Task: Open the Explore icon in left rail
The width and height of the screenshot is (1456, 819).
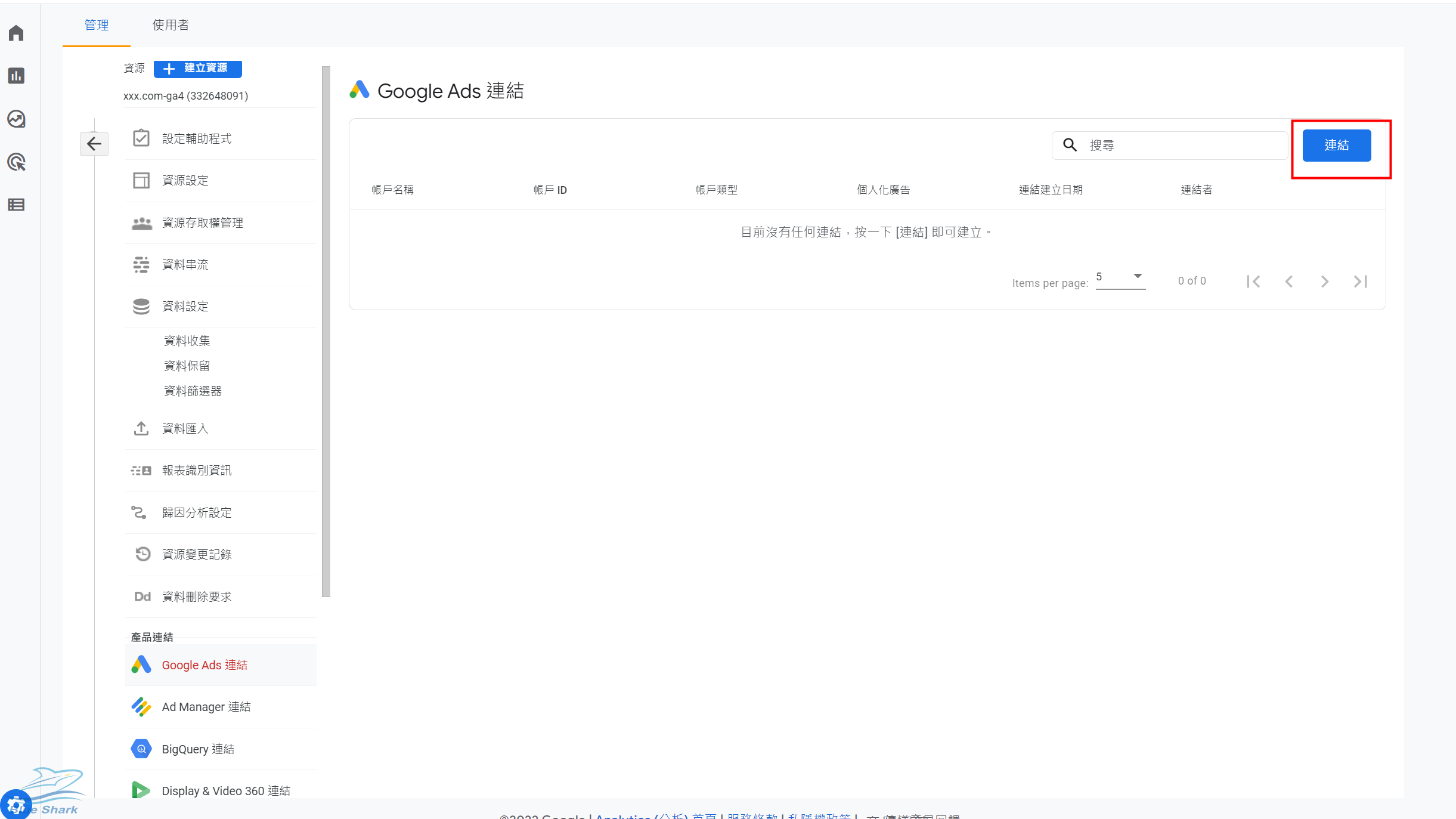Action: (16, 119)
